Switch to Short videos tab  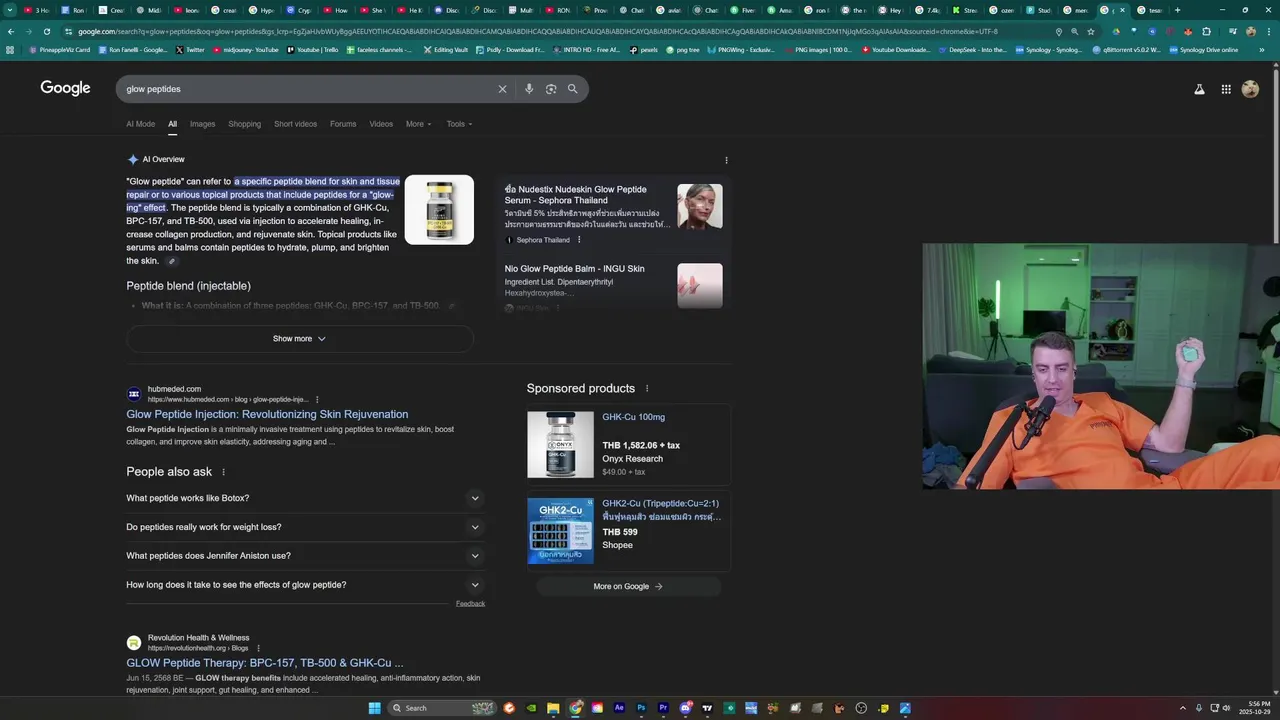[295, 124]
